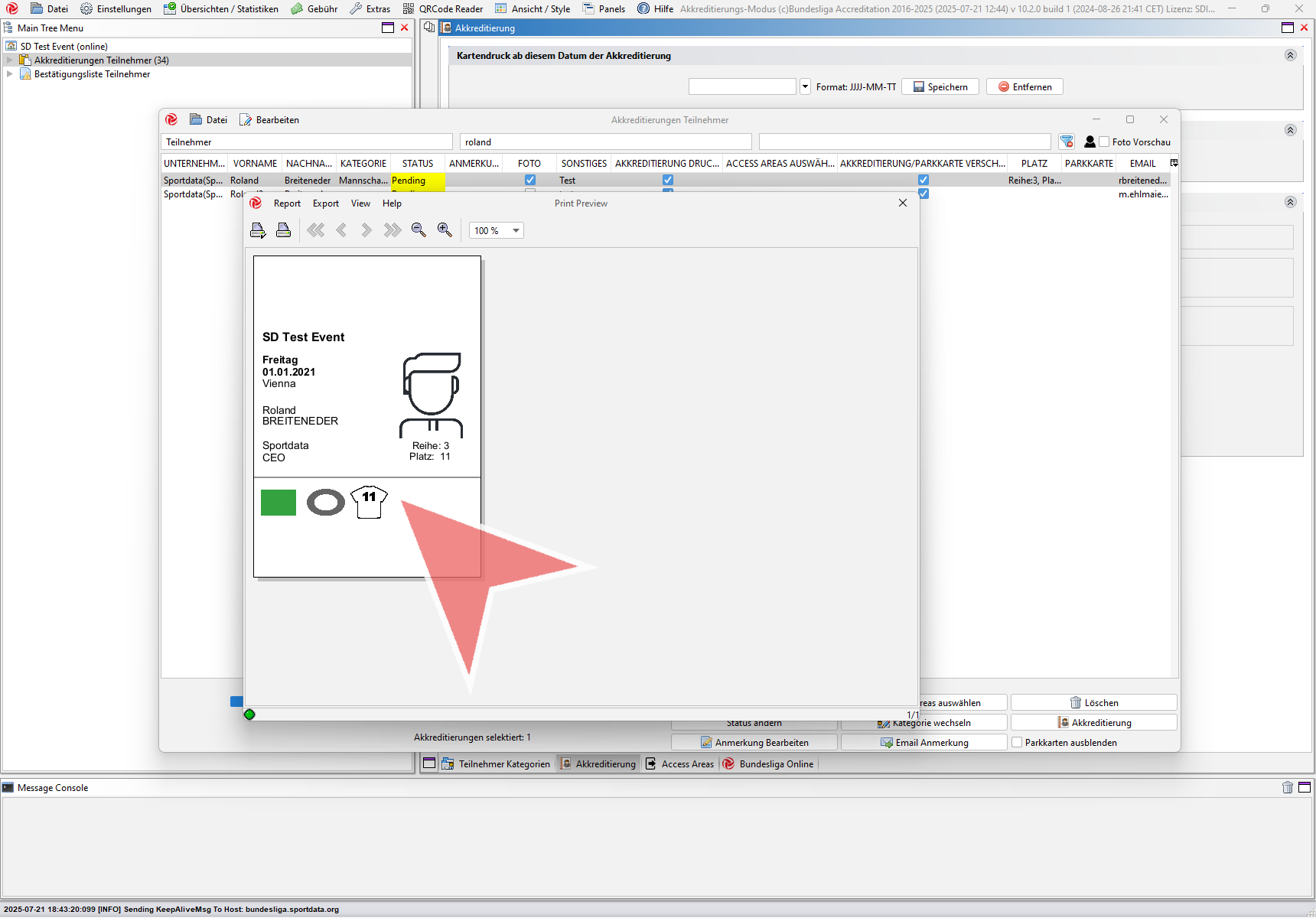Open the column chooser icon at the table header end
The width and height of the screenshot is (1316, 918).
tap(1174, 163)
